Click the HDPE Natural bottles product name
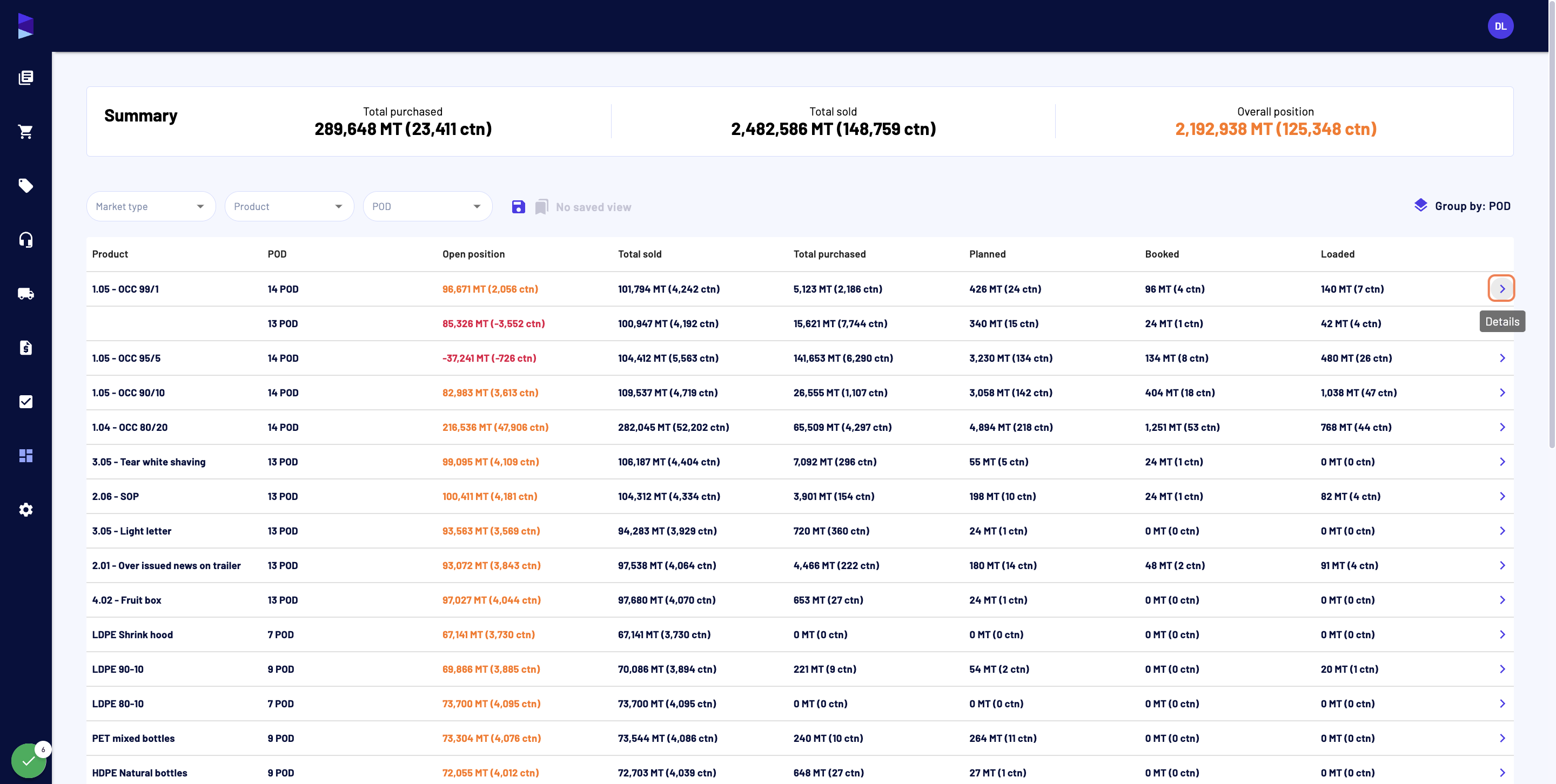 point(139,773)
